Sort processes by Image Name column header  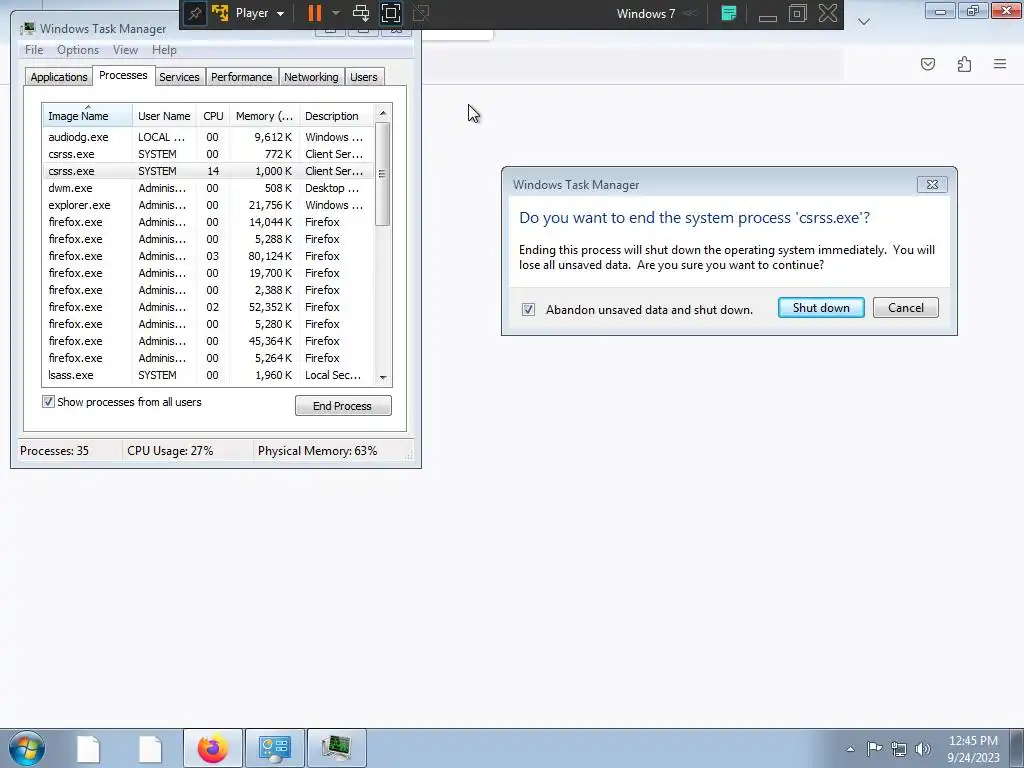coord(88,116)
